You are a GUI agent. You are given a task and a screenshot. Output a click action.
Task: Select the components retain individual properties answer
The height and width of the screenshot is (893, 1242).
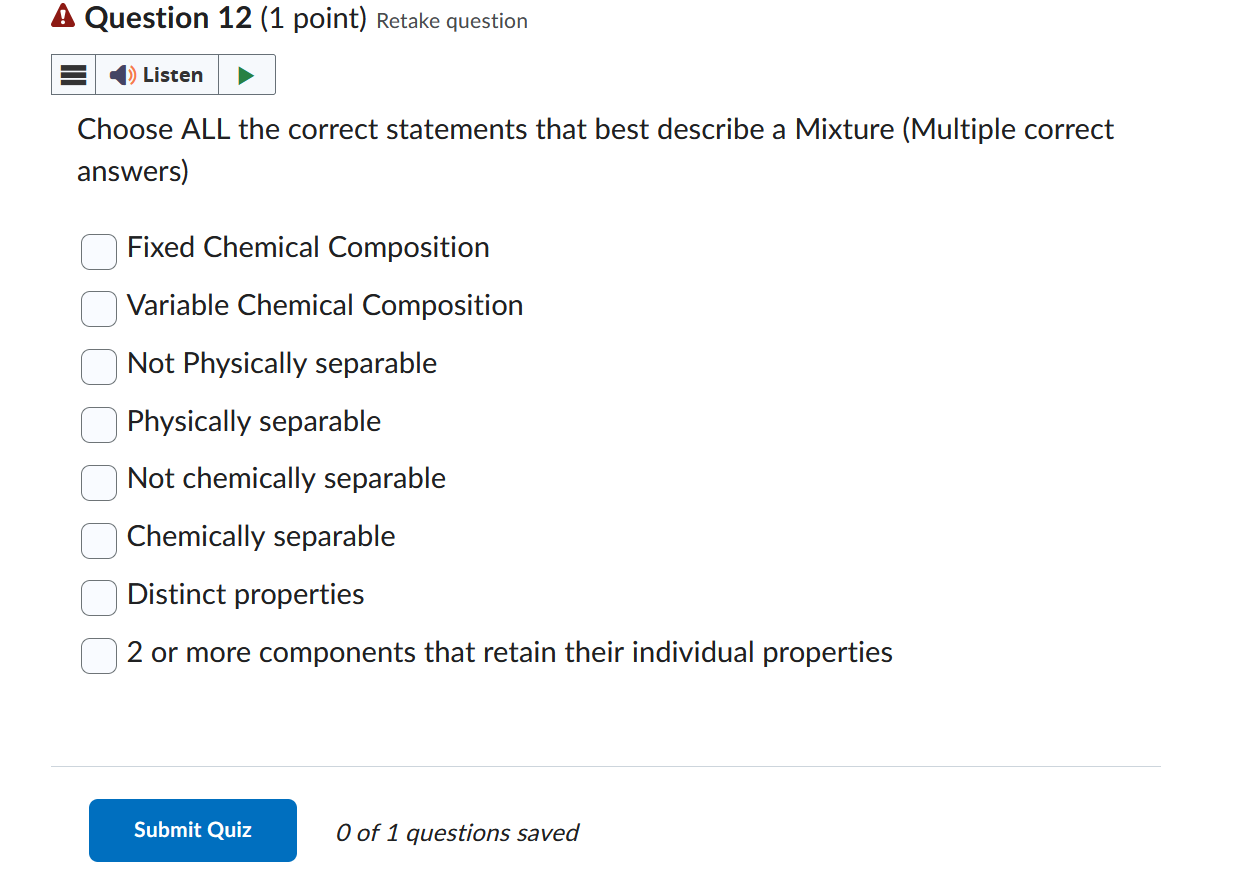tap(98, 656)
